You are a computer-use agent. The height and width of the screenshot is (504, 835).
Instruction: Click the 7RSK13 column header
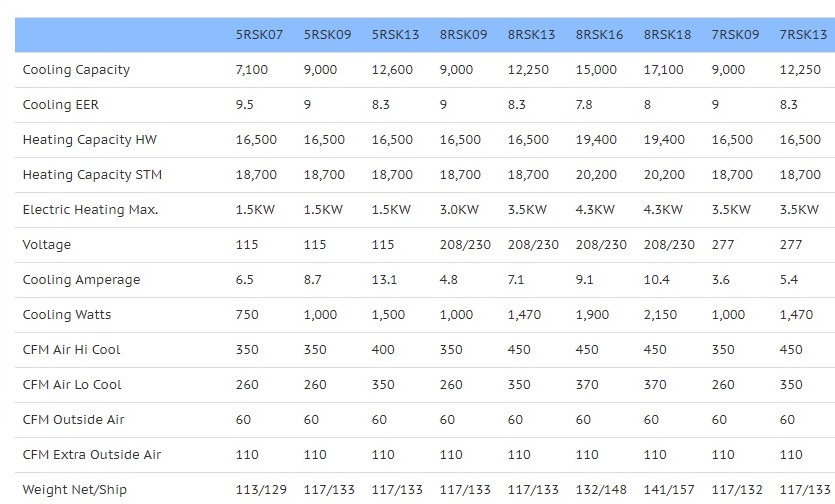803,35
